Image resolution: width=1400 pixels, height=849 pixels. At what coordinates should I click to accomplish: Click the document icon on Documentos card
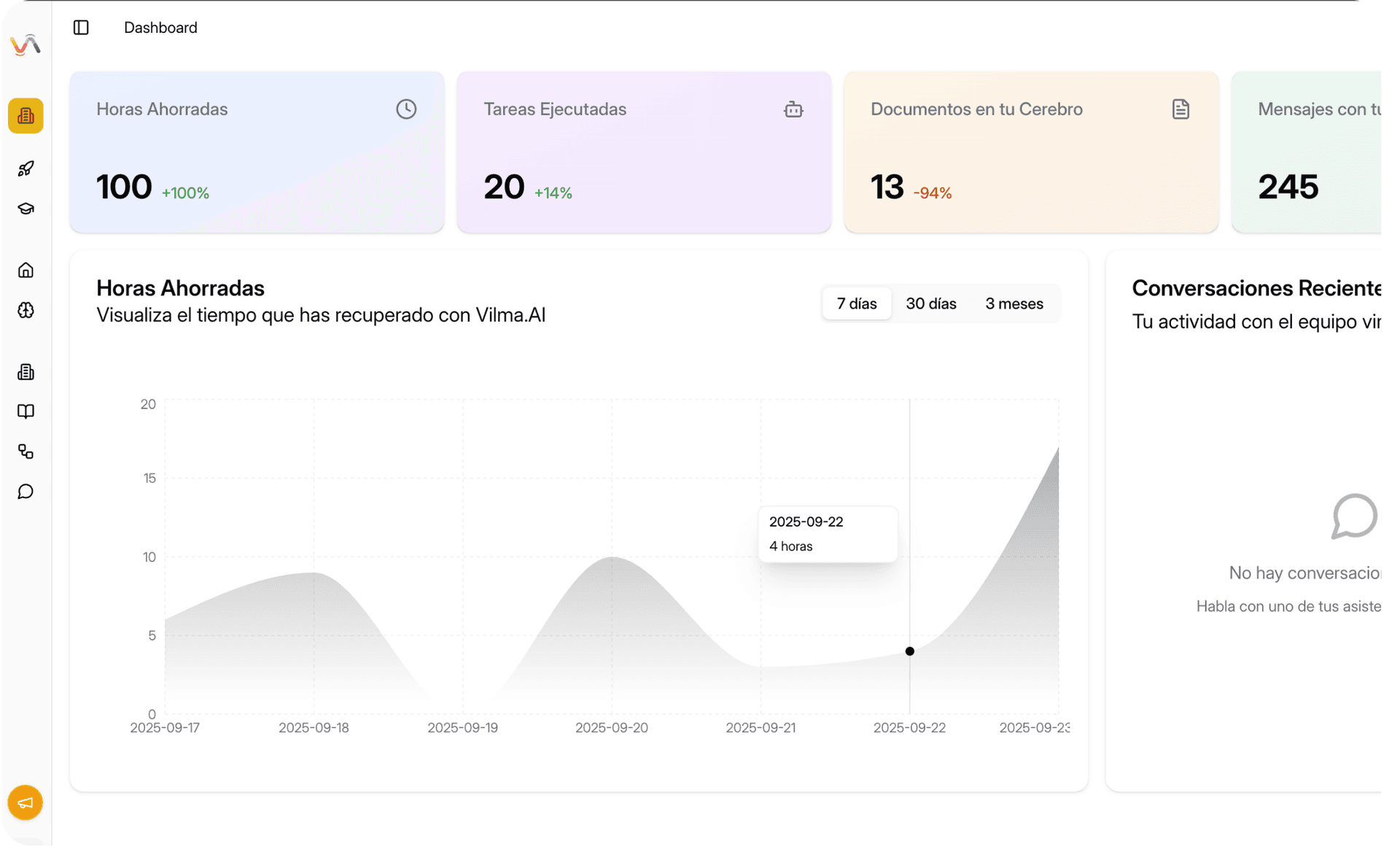coord(1181,109)
